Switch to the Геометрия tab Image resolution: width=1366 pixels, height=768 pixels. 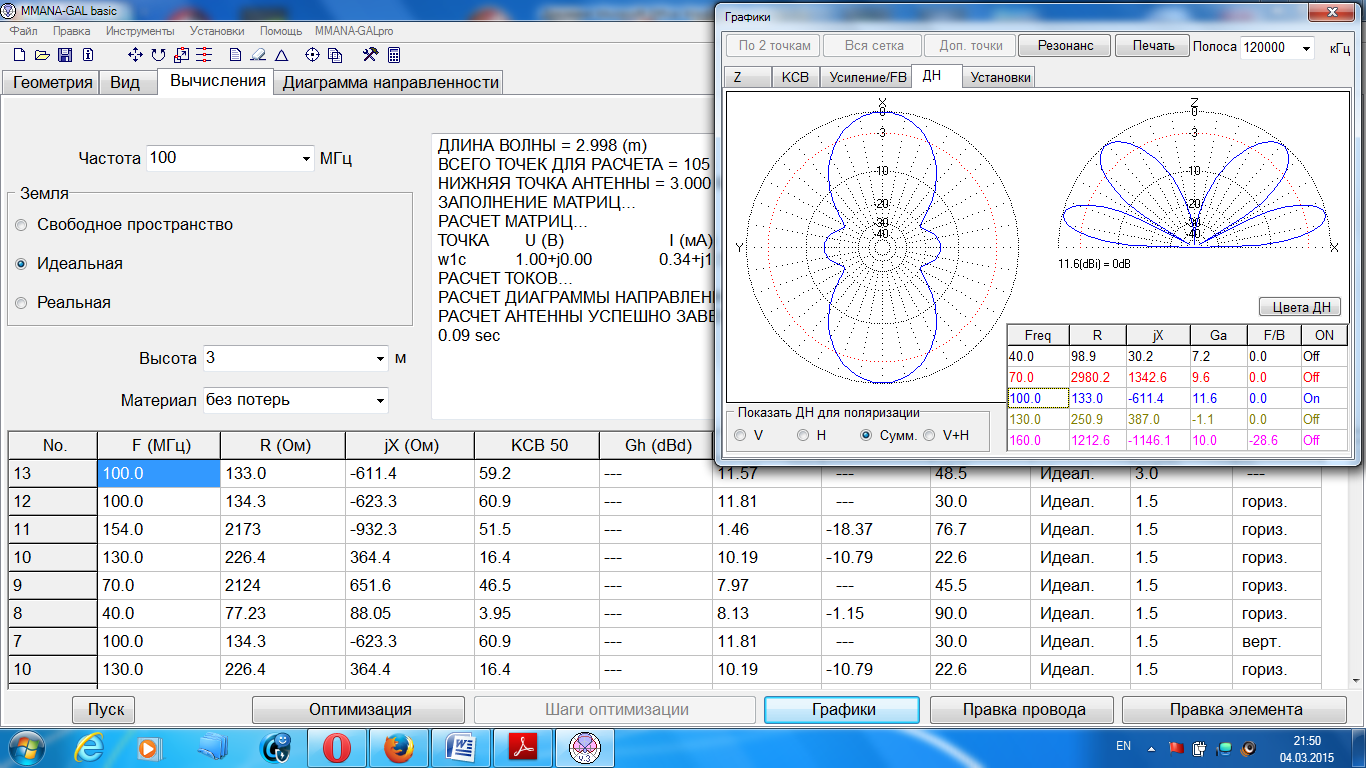coord(52,83)
